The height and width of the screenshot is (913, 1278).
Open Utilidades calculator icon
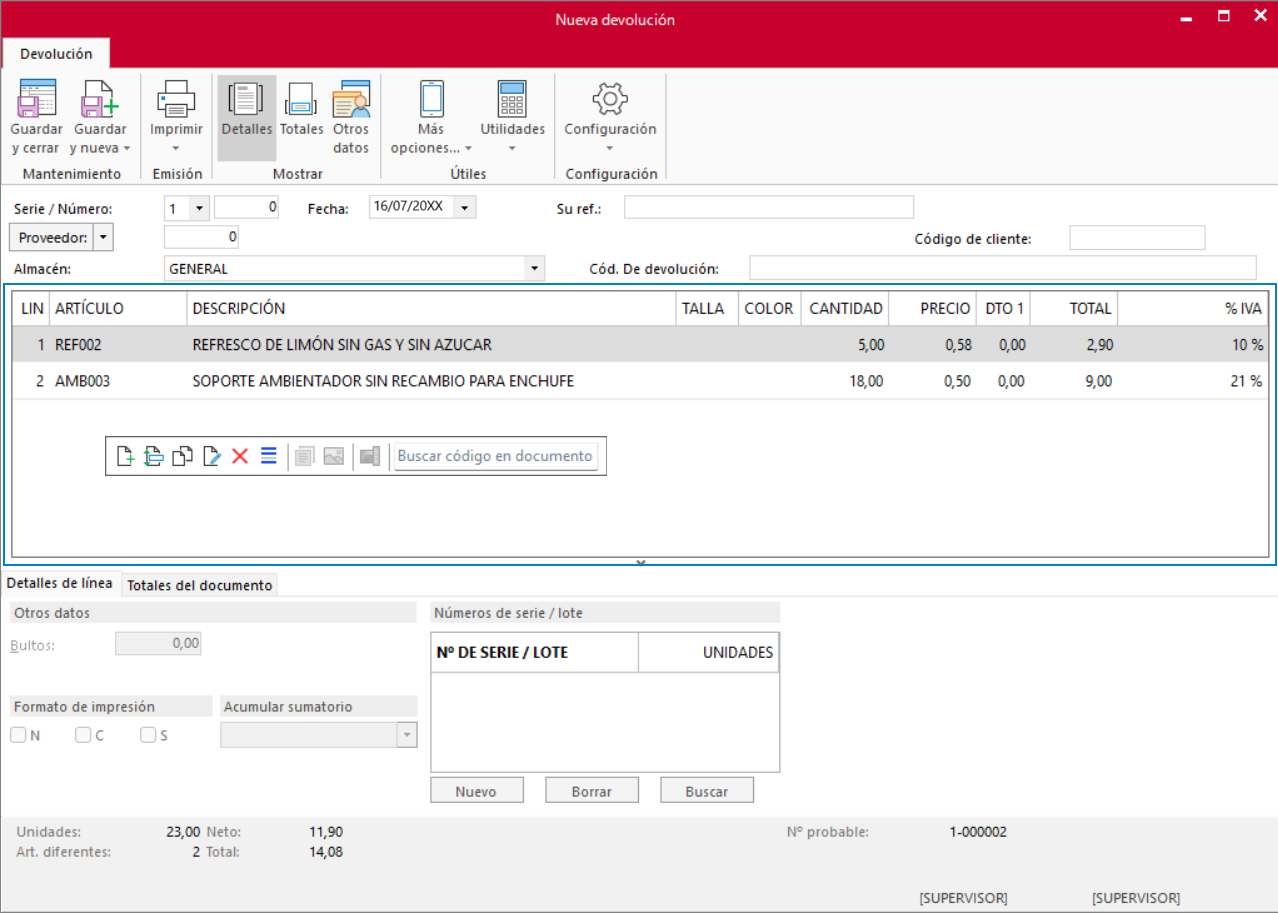click(x=512, y=99)
